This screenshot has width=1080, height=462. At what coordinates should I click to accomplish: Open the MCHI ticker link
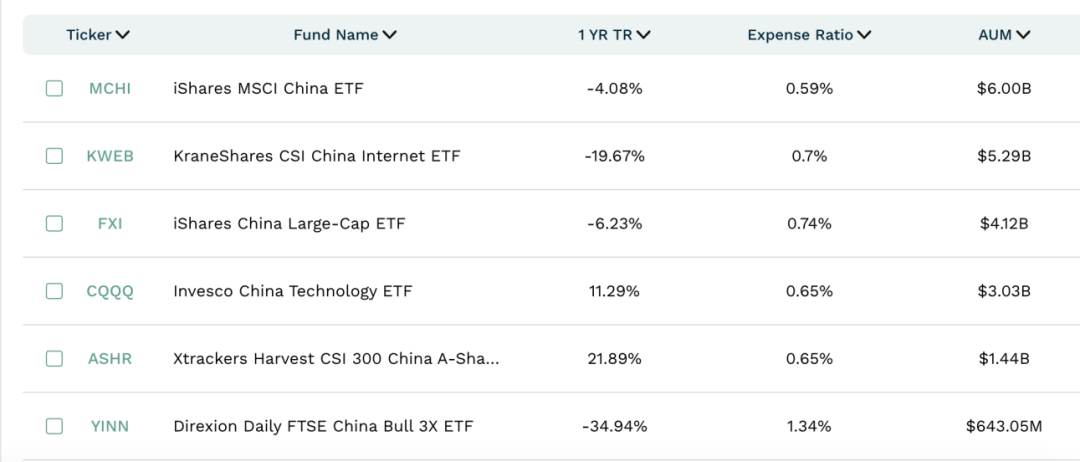[110, 89]
